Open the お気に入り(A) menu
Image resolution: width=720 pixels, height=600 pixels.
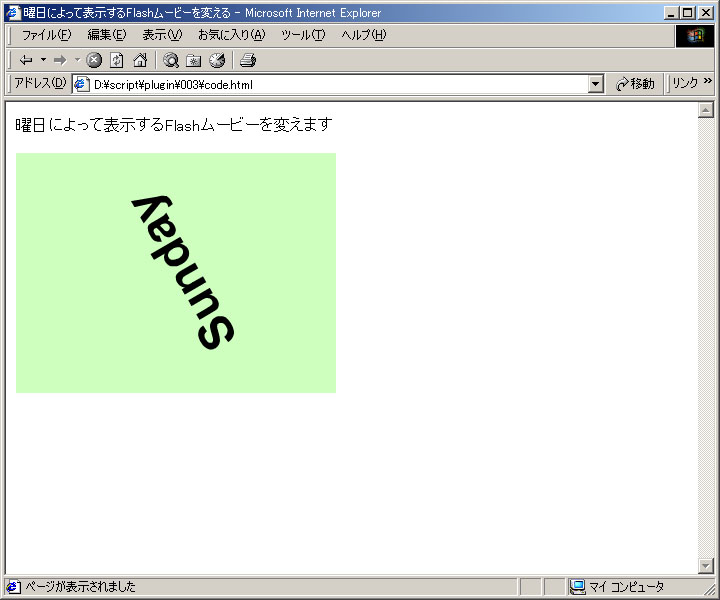click(231, 35)
